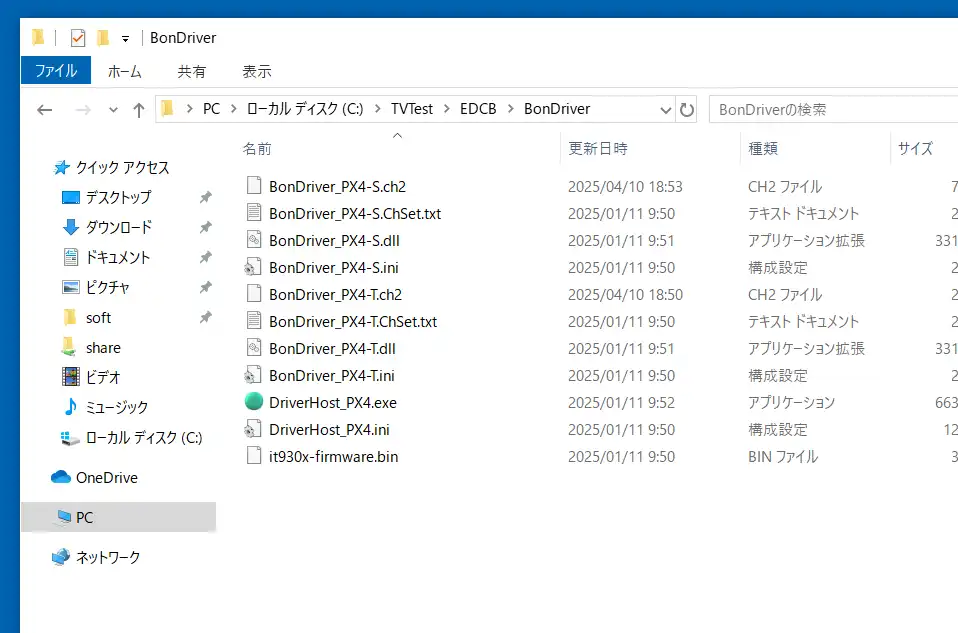958x633 pixels.
Task: Switch to the ホーム ribbon tab
Action: [125, 71]
